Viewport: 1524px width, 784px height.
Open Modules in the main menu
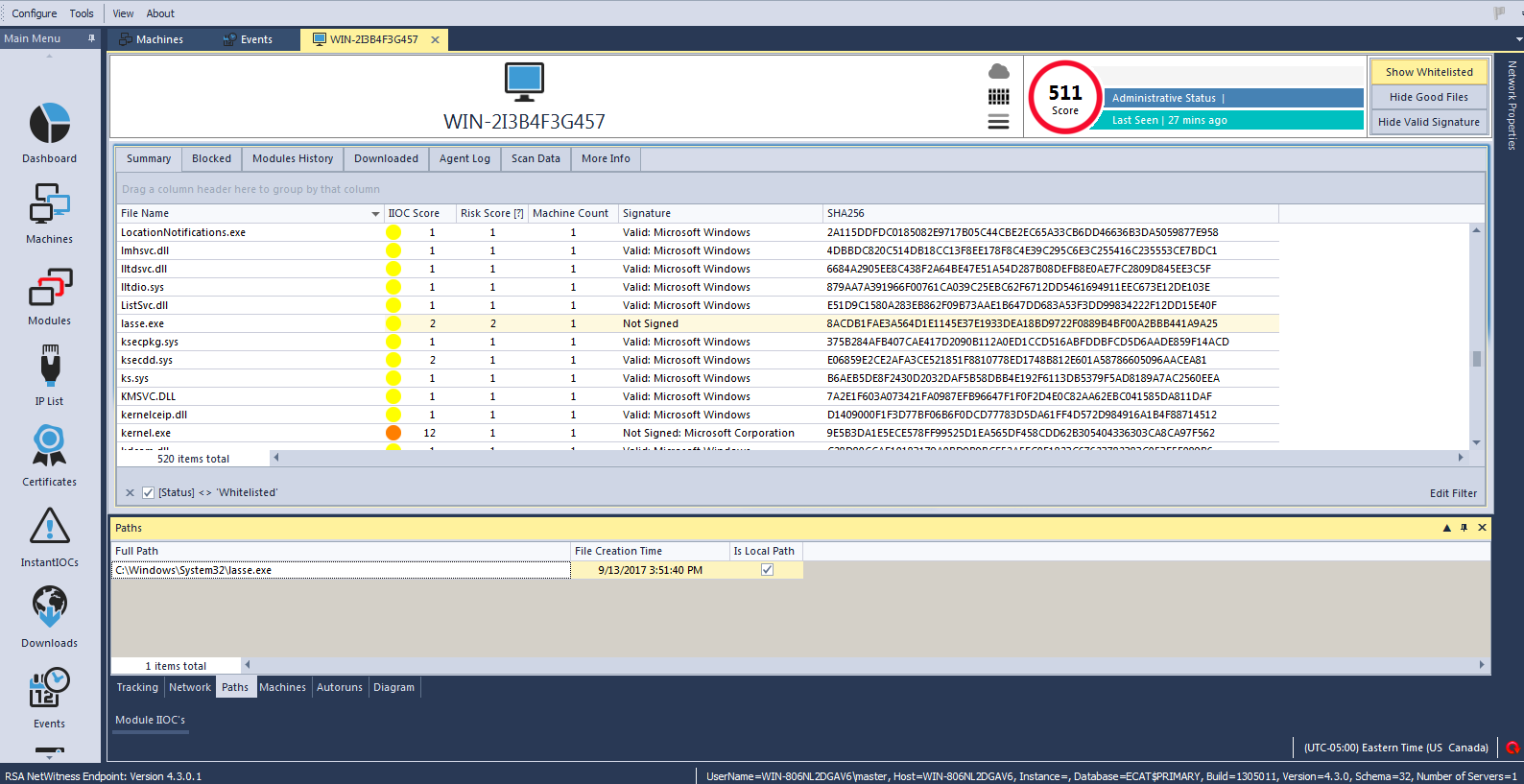[50, 288]
